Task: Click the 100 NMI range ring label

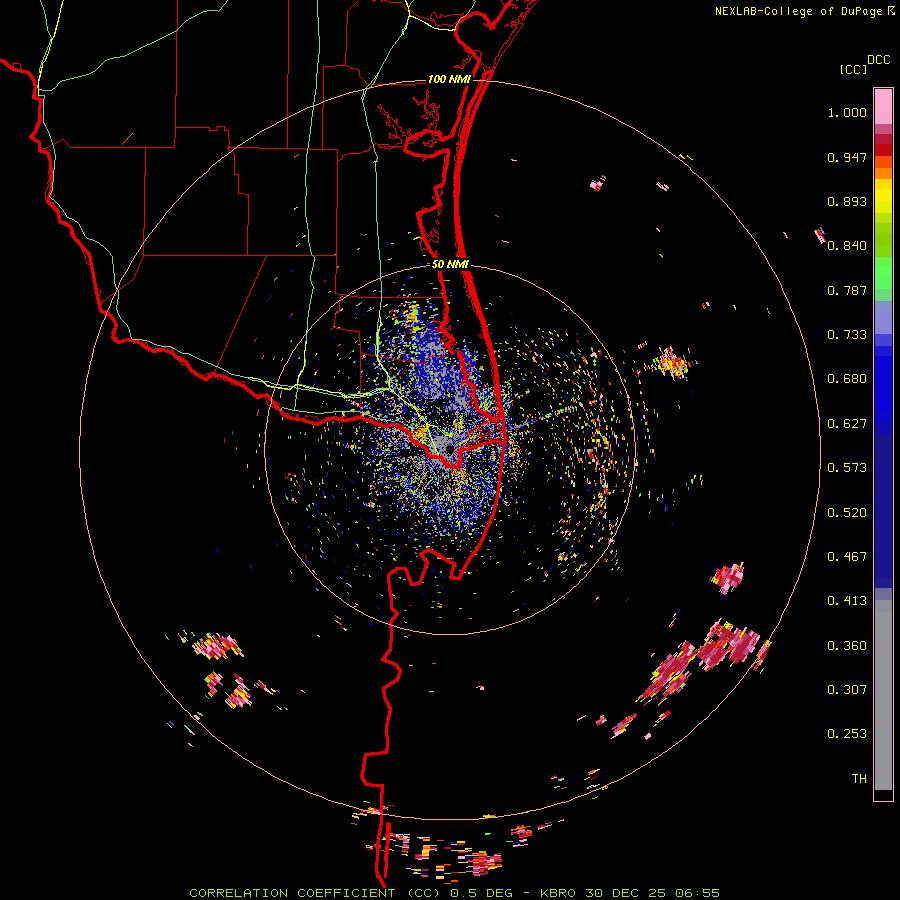Action: coord(449,79)
